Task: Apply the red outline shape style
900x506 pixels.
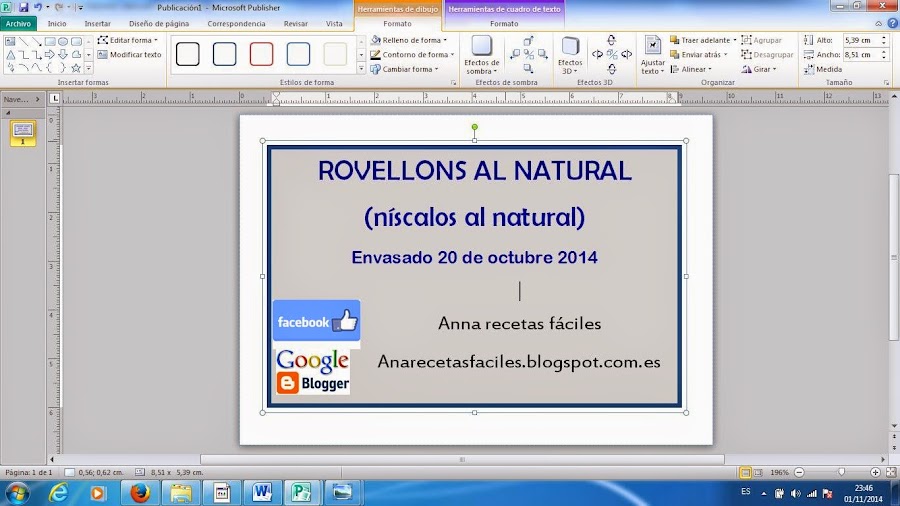Action: pos(261,54)
